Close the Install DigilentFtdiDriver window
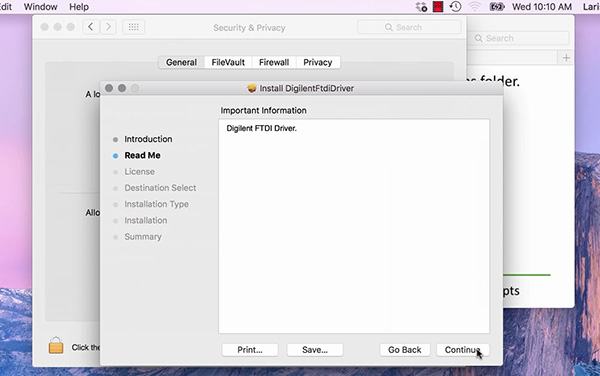 [109, 88]
